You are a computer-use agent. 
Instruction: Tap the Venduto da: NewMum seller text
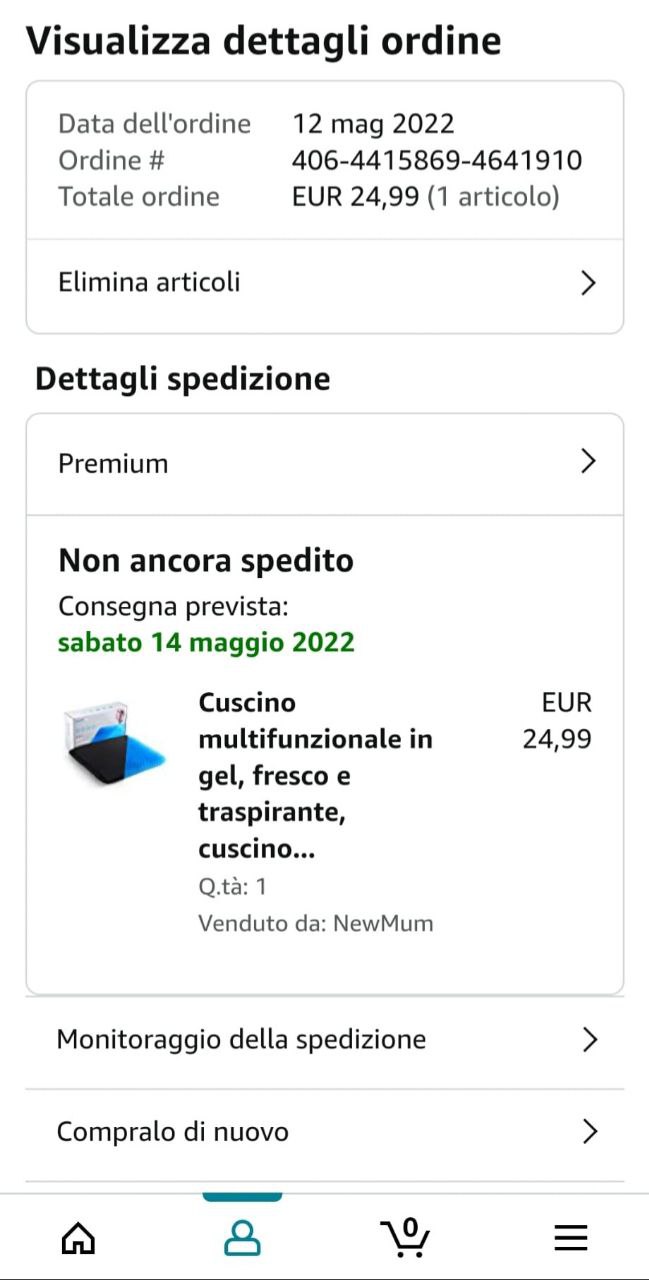pos(315,923)
